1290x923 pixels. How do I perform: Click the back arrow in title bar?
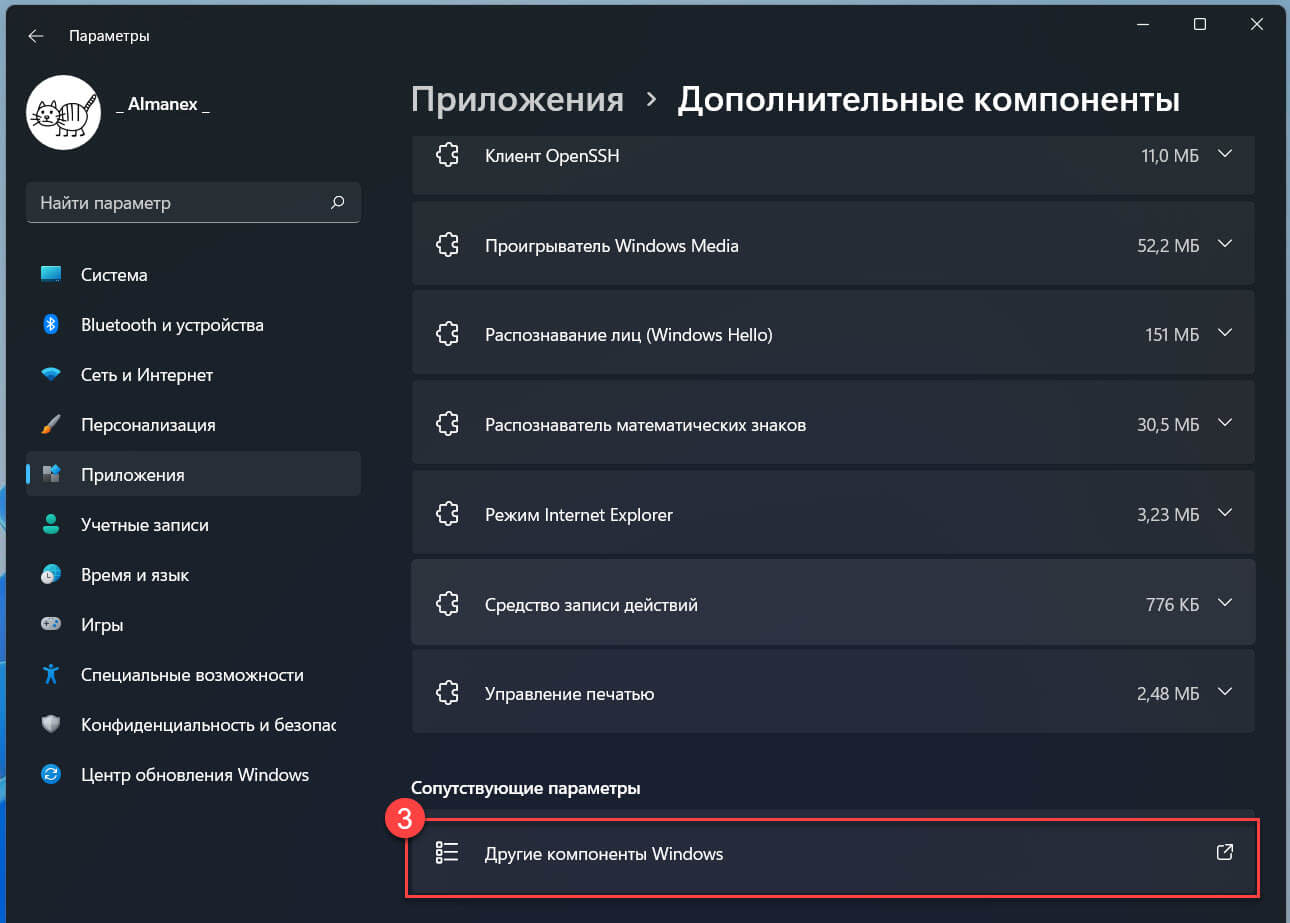36,36
